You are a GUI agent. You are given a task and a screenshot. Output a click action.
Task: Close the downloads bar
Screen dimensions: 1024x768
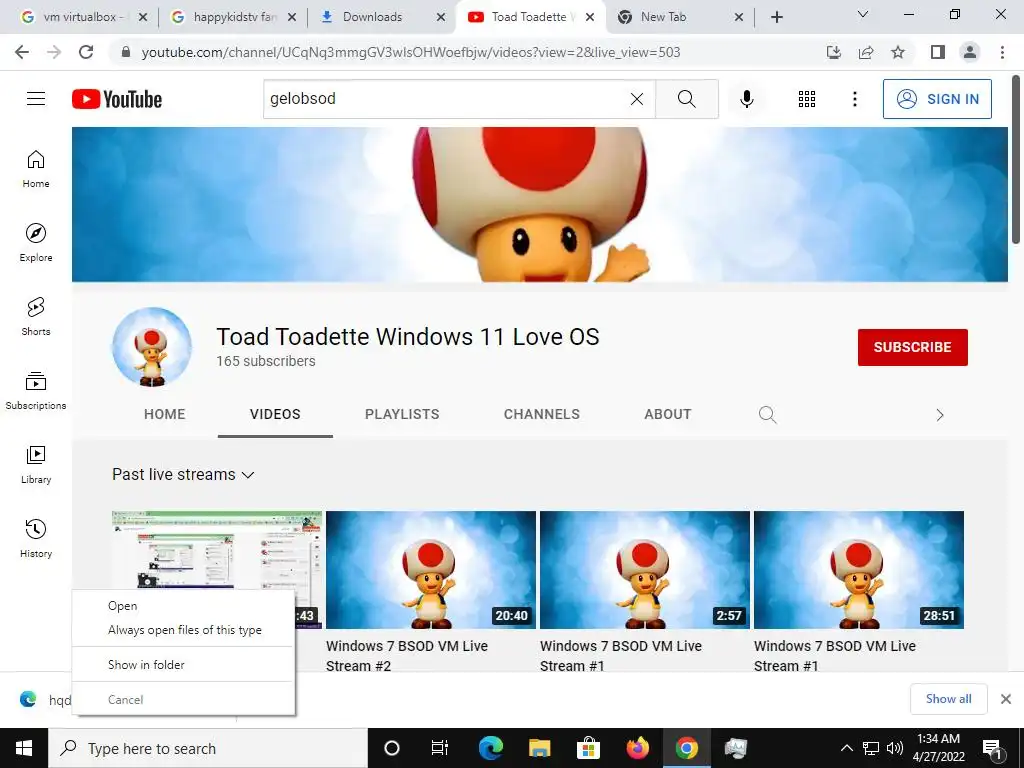(1006, 699)
